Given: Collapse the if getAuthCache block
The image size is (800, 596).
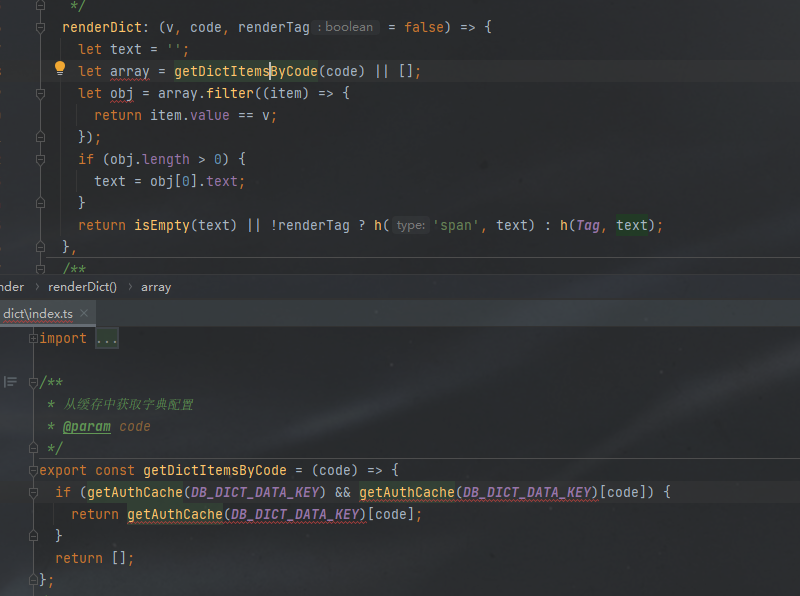Looking at the screenshot, I should (33, 492).
